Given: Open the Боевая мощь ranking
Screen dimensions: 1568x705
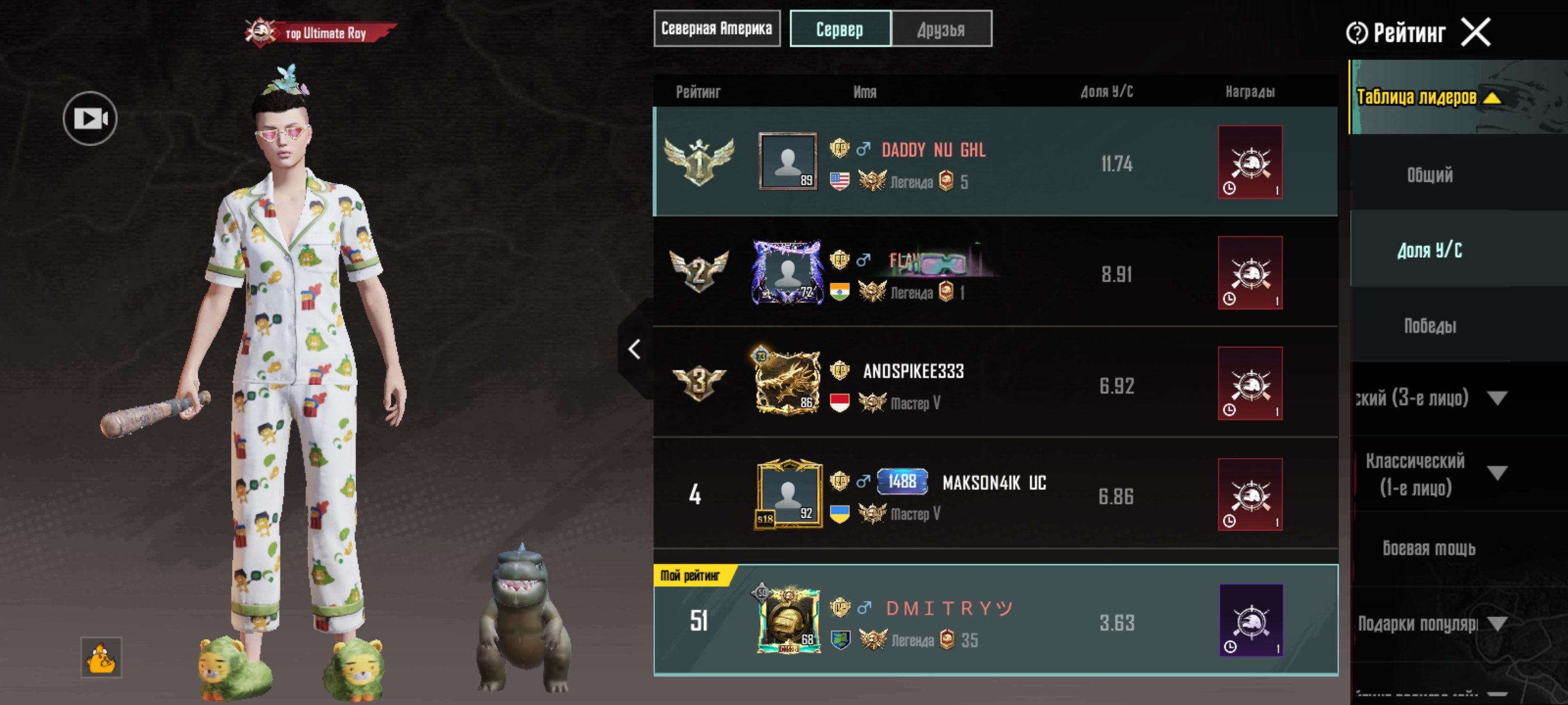Looking at the screenshot, I should pos(1429,548).
